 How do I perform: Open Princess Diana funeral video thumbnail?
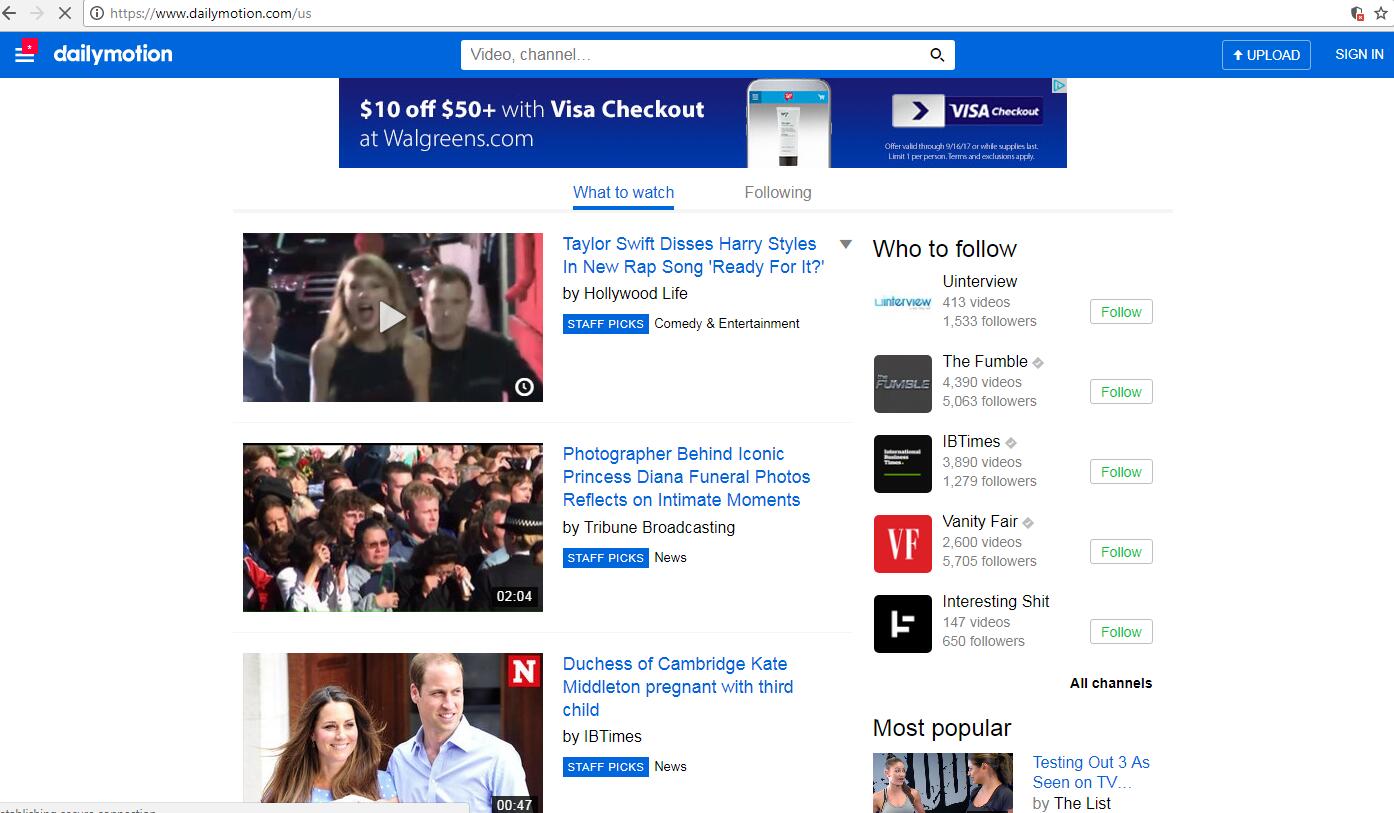(393, 528)
